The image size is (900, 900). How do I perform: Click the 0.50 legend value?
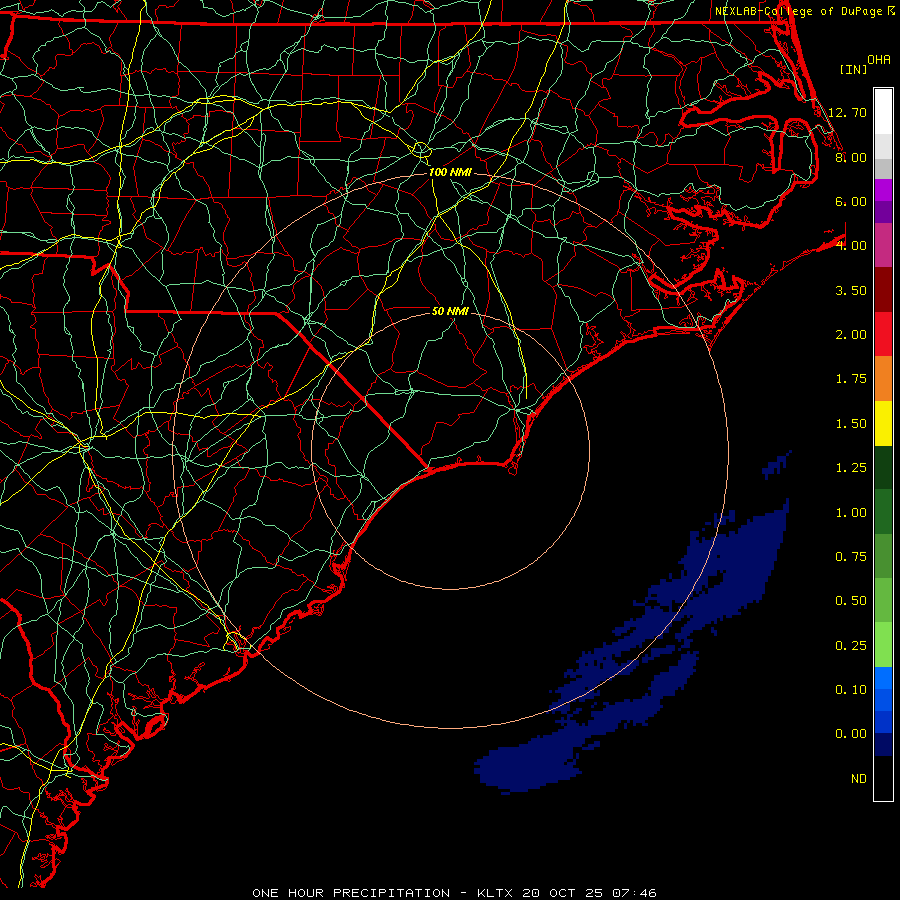pos(851,601)
